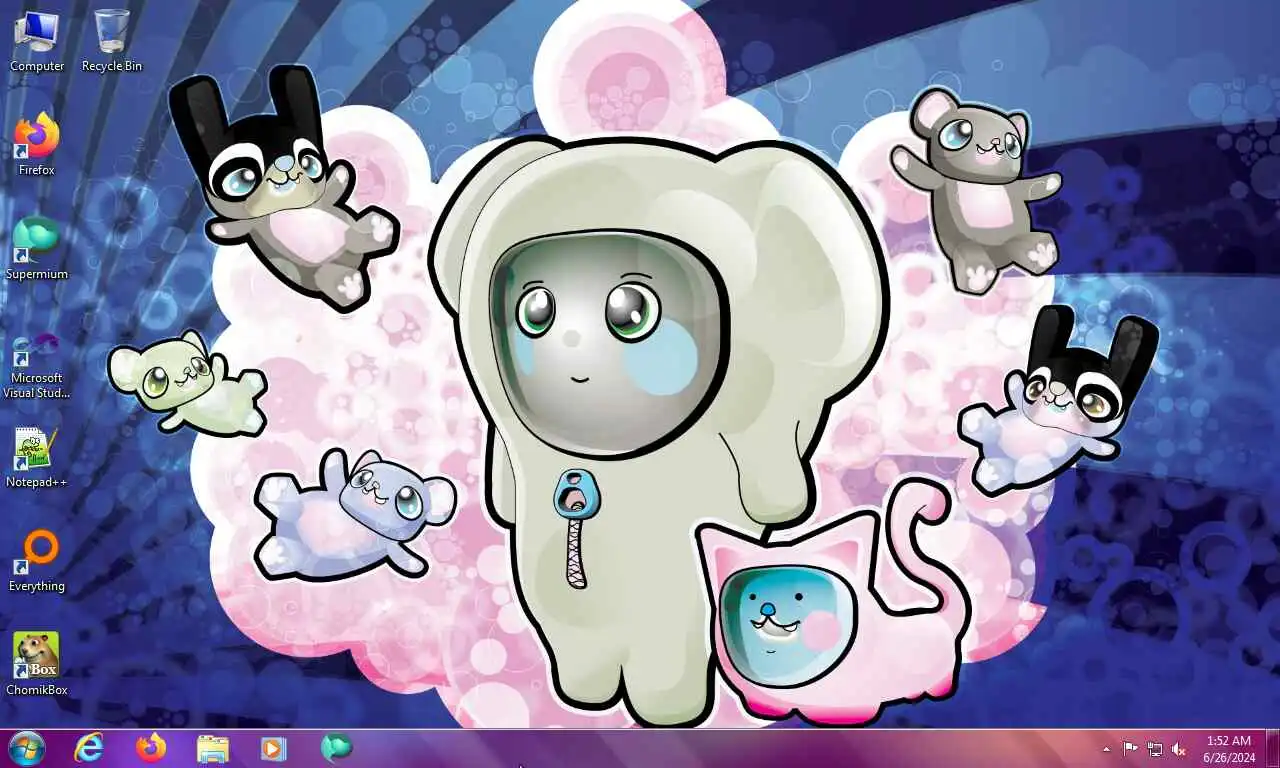This screenshot has width=1280, height=768.
Task: Open the network status tray icon
Action: (1155, 749)
